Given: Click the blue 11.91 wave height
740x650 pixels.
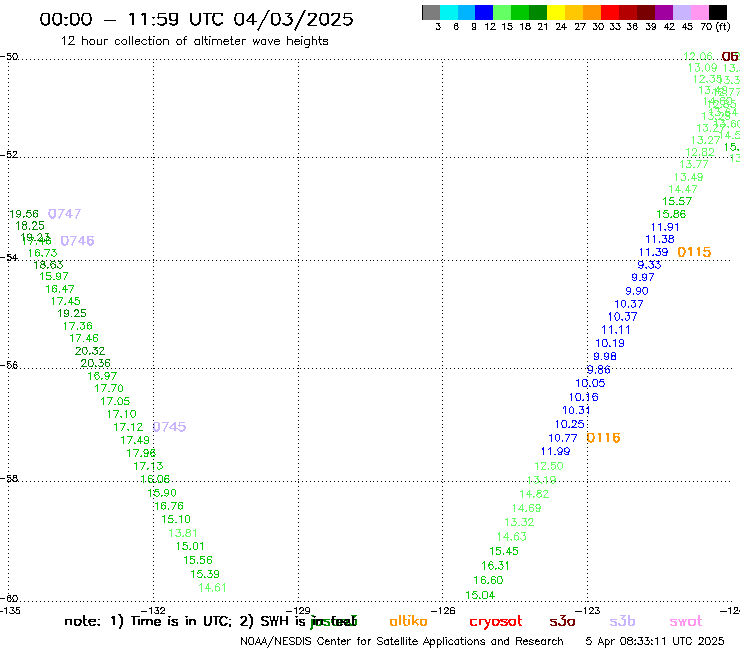Looking at the screenshot, I should [665, 227].
